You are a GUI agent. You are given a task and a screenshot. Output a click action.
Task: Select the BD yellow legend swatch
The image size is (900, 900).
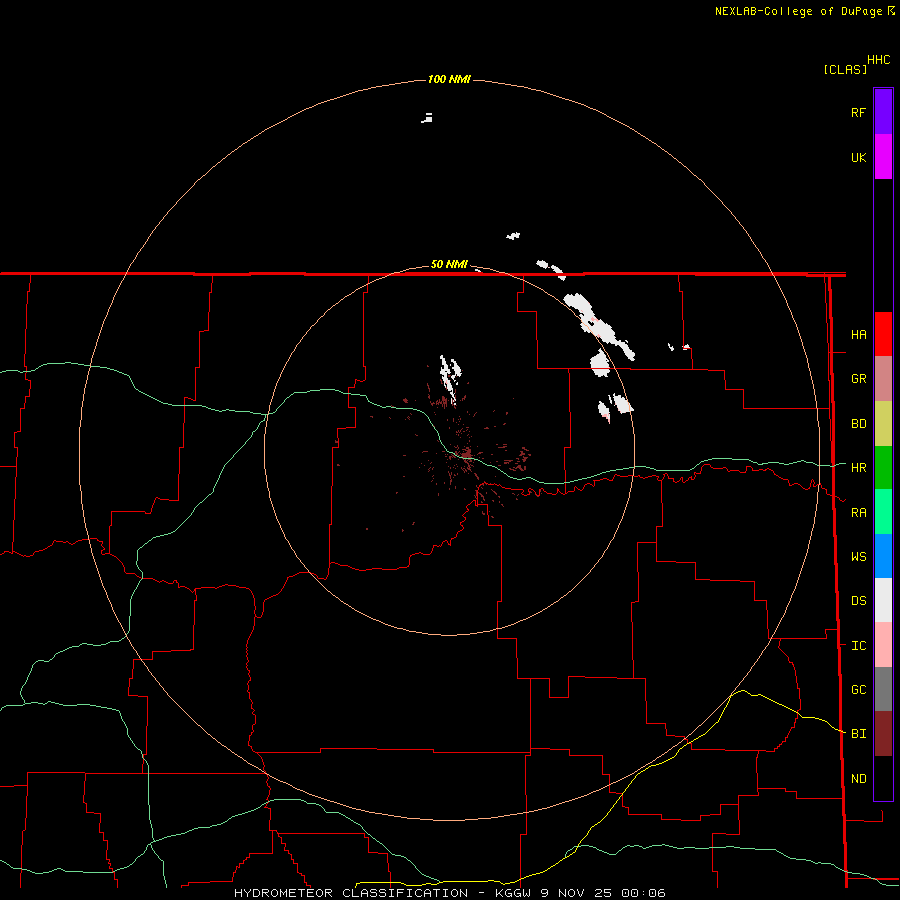point(883,424)
